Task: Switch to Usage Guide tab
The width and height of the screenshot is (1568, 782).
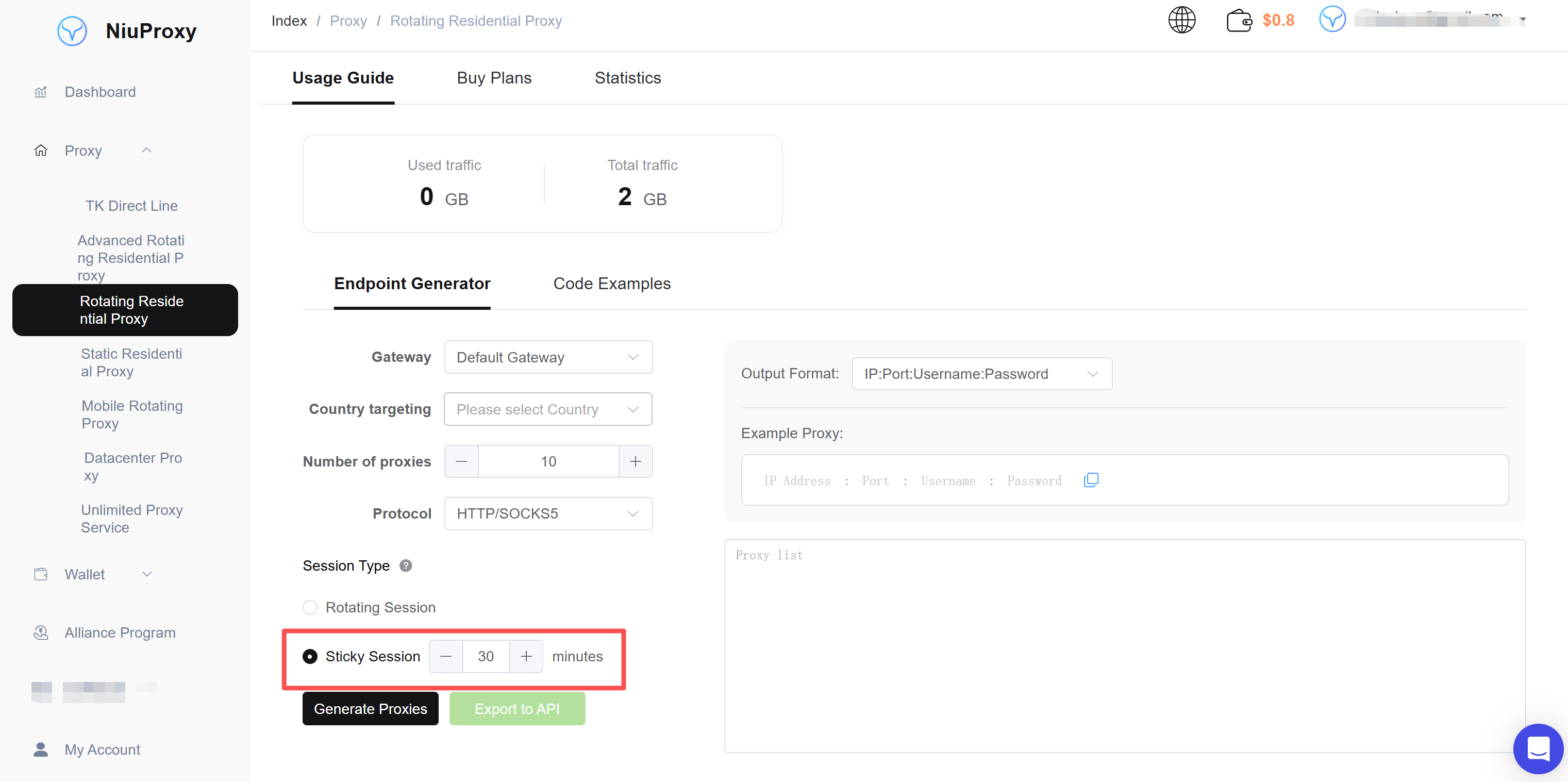Action: click(x=343, y=78)
